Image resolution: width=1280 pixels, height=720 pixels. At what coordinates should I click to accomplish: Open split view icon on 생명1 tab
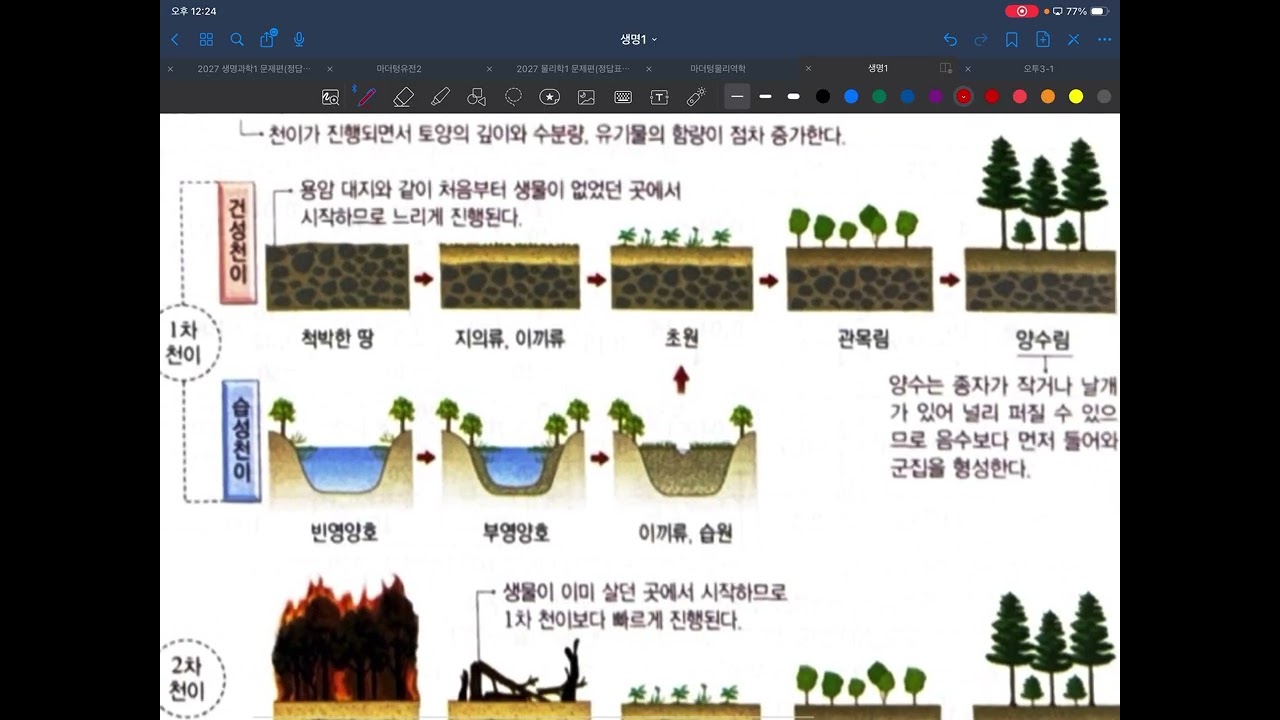945,69
